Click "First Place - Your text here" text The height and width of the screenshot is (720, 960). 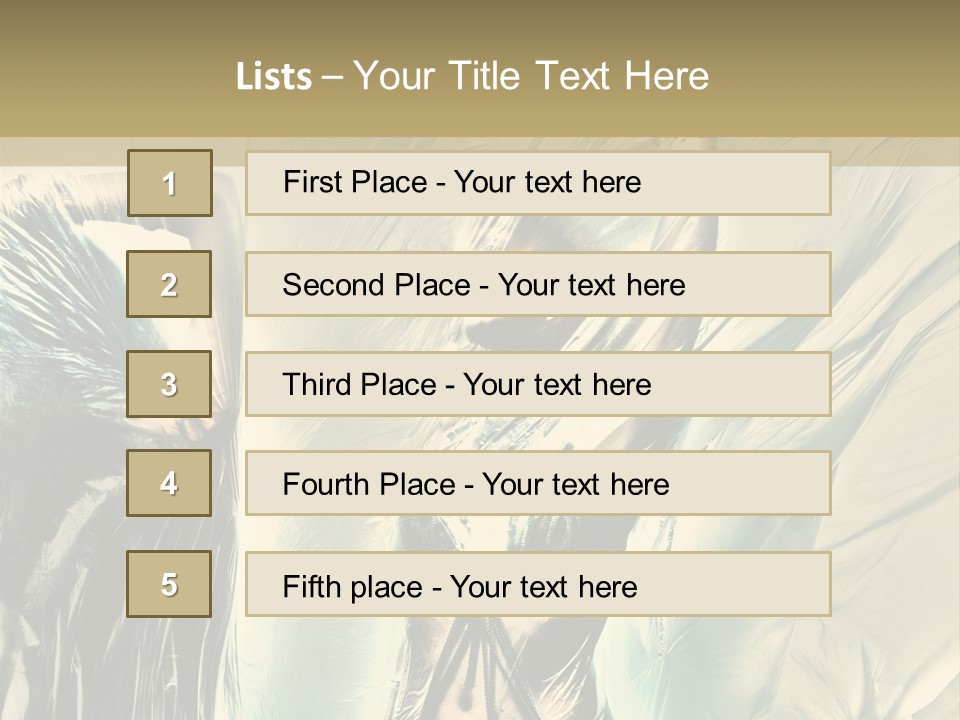coord(462,182)
